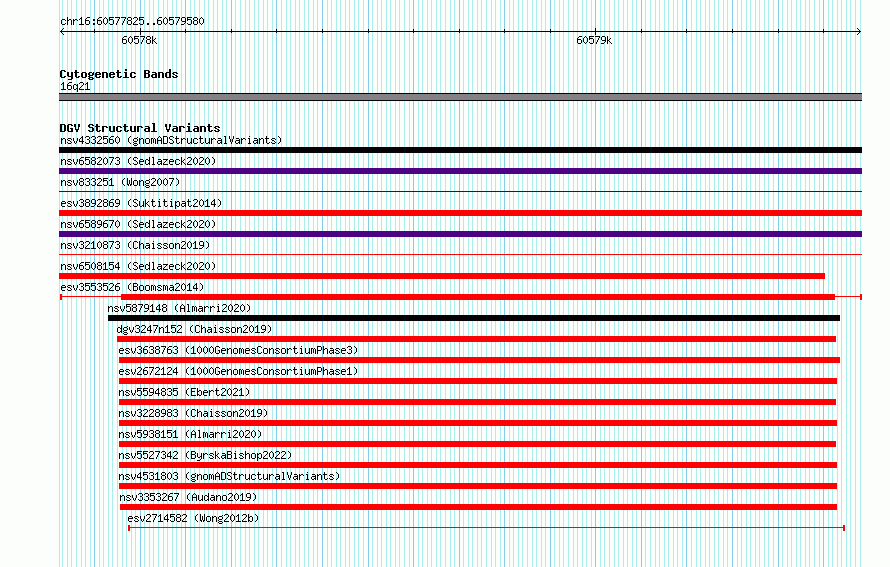Open nsv6589670 (Sedlazeck2020) variant
Viewport: 890px width, 567px height.
point(138,224)
